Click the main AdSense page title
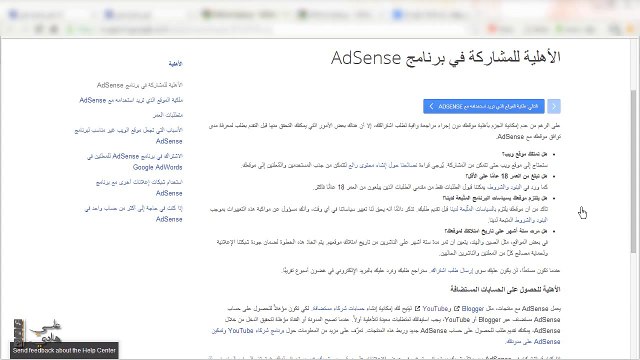Viewport: 640px width, 360px height. [x=446, y=58]
